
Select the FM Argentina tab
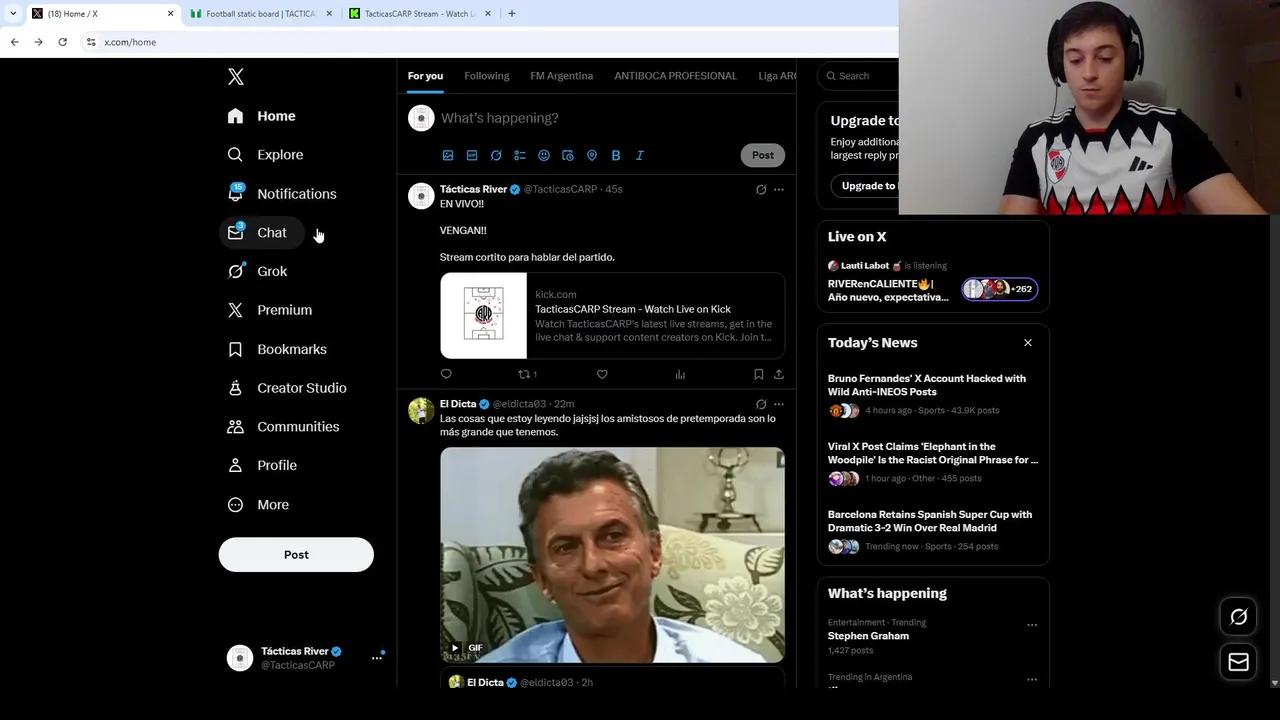click(x=561, y=76)
